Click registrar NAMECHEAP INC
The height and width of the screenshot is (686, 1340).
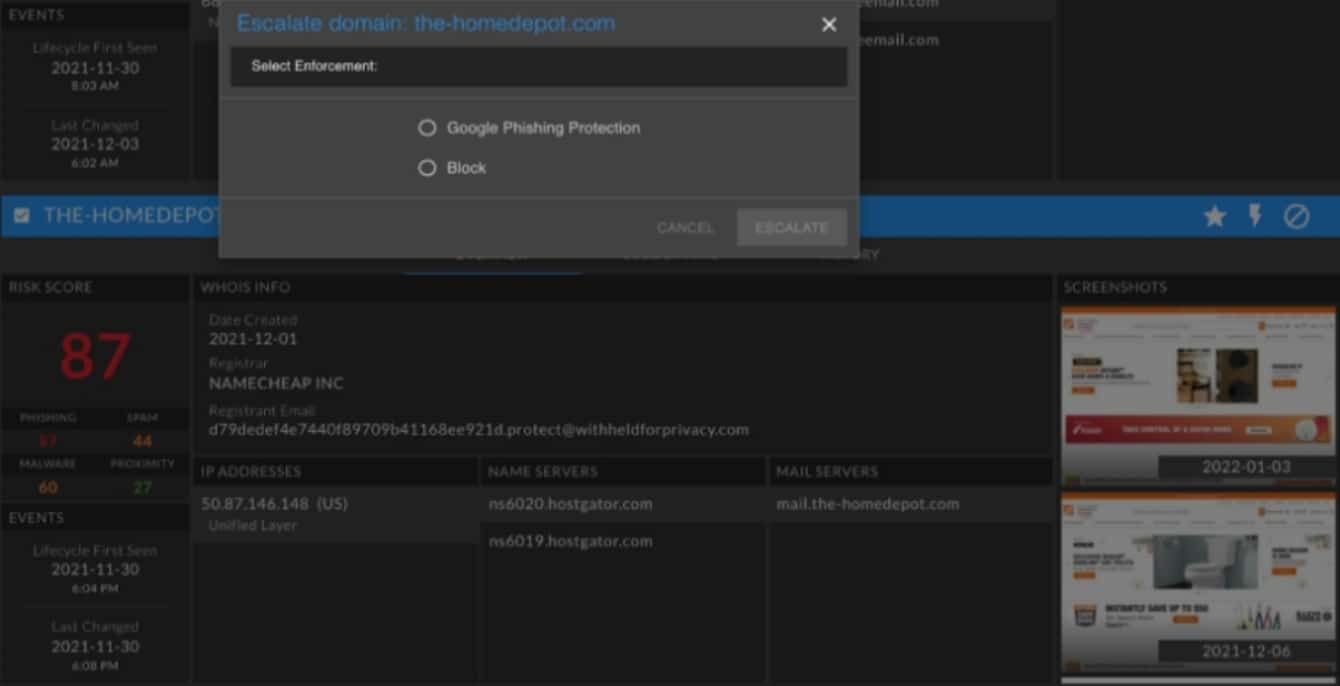[276, 383]
